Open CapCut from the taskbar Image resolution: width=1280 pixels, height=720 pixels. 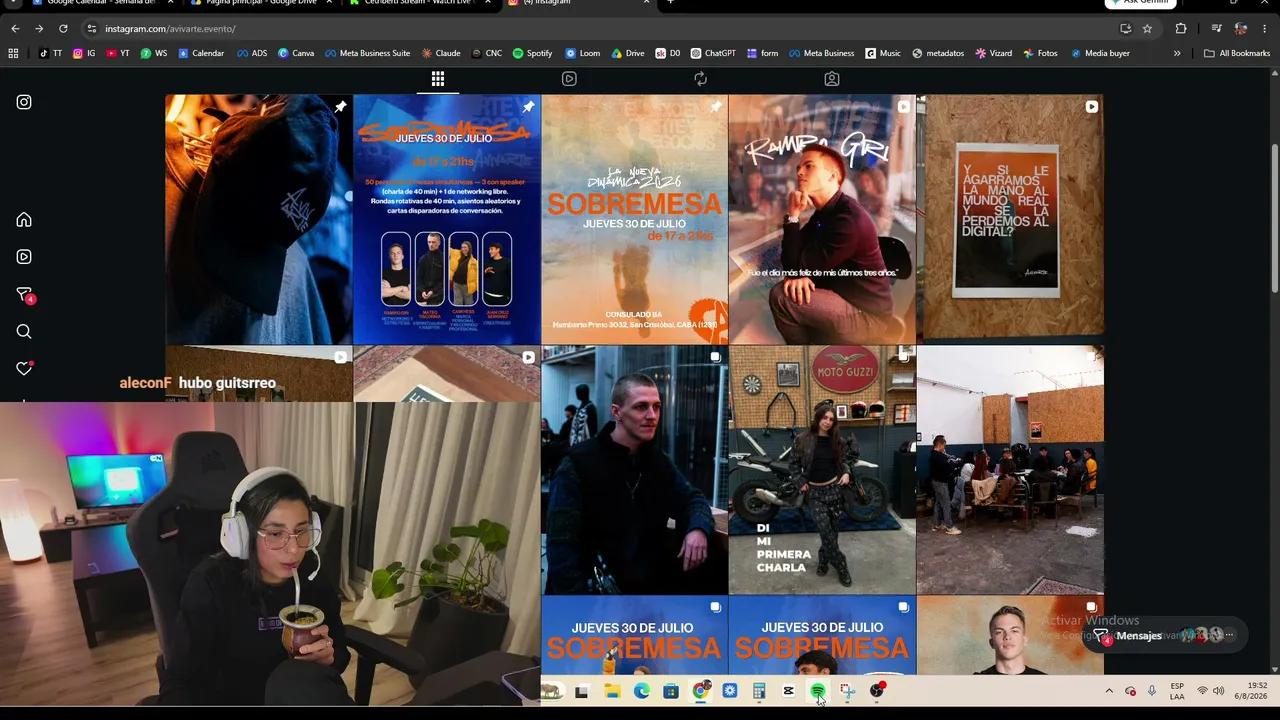tap(789, 691)
